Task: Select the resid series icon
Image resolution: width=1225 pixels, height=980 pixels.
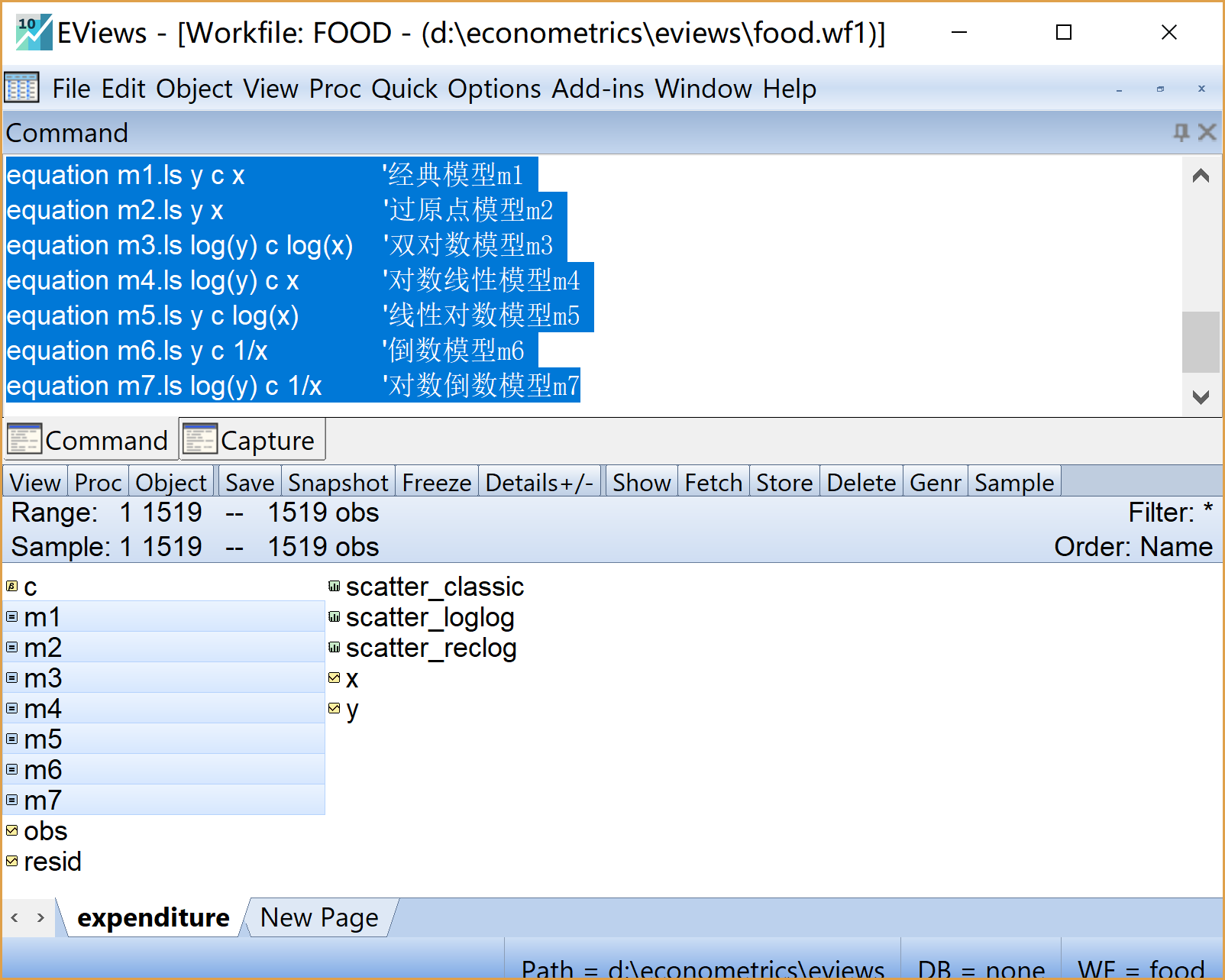Action: [11, 862]
